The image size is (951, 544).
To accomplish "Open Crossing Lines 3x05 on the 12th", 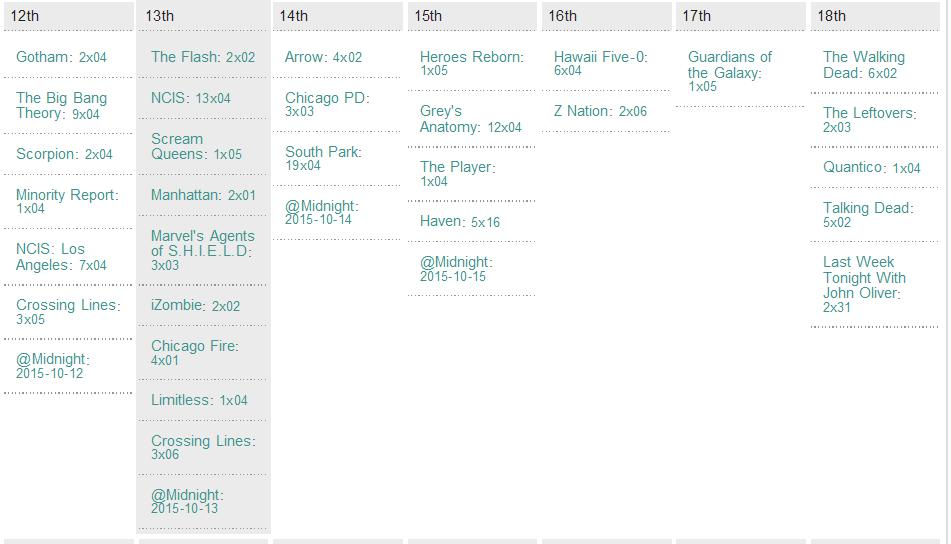I will pos(69,312).
